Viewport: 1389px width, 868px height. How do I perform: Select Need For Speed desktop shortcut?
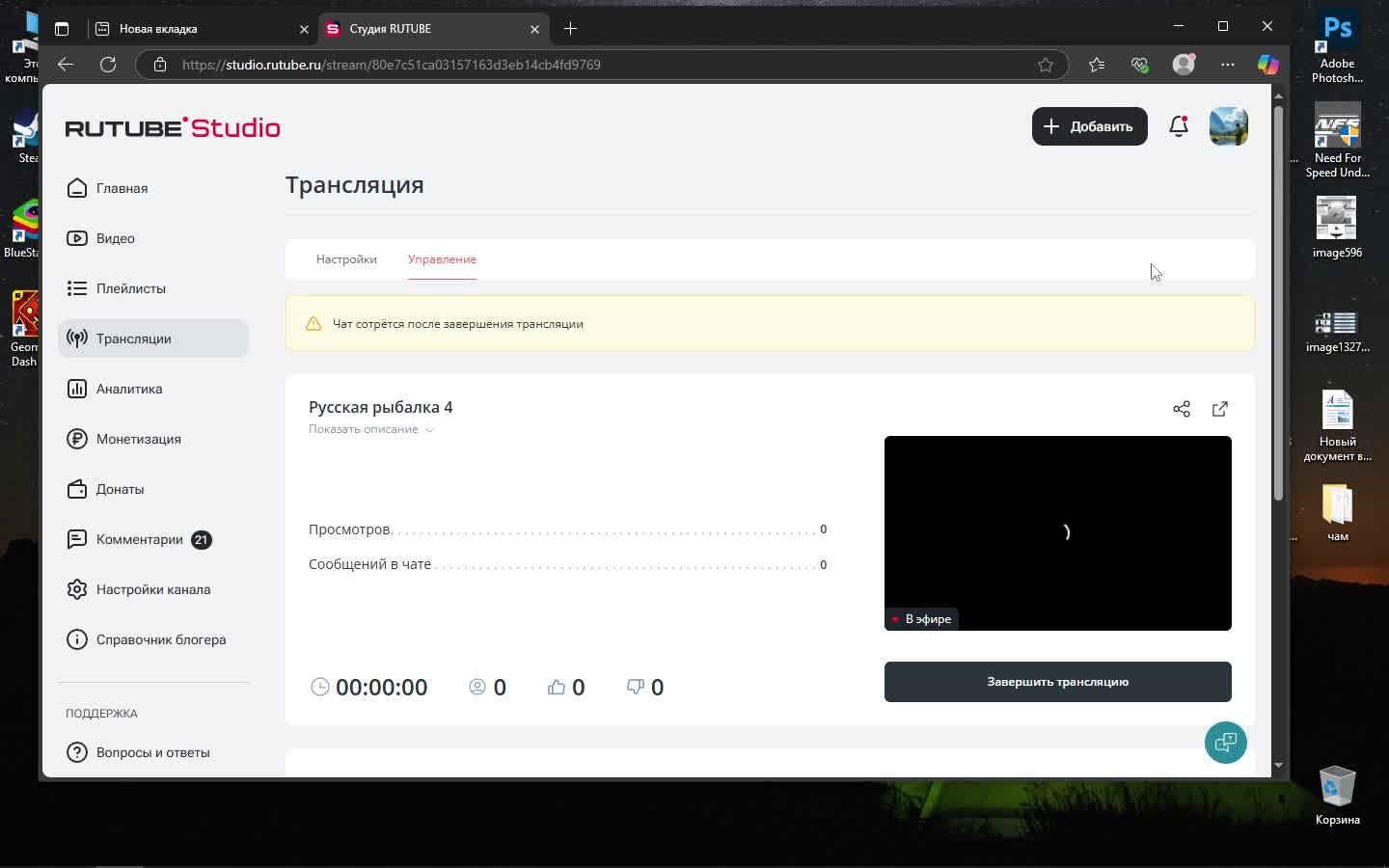click(1338, 141)
